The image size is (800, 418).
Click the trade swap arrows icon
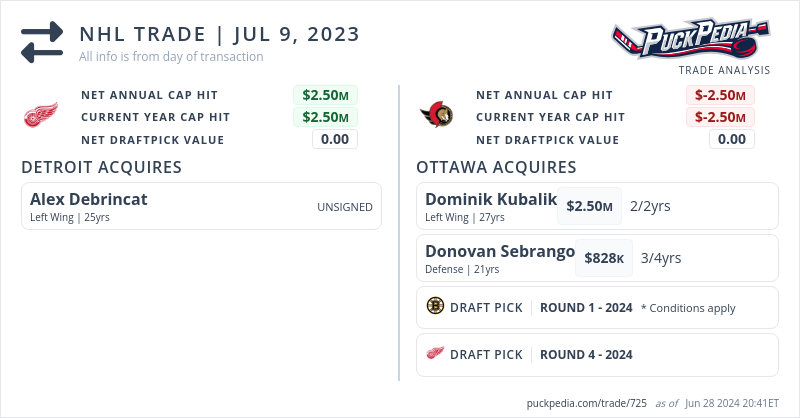(42, 42)
